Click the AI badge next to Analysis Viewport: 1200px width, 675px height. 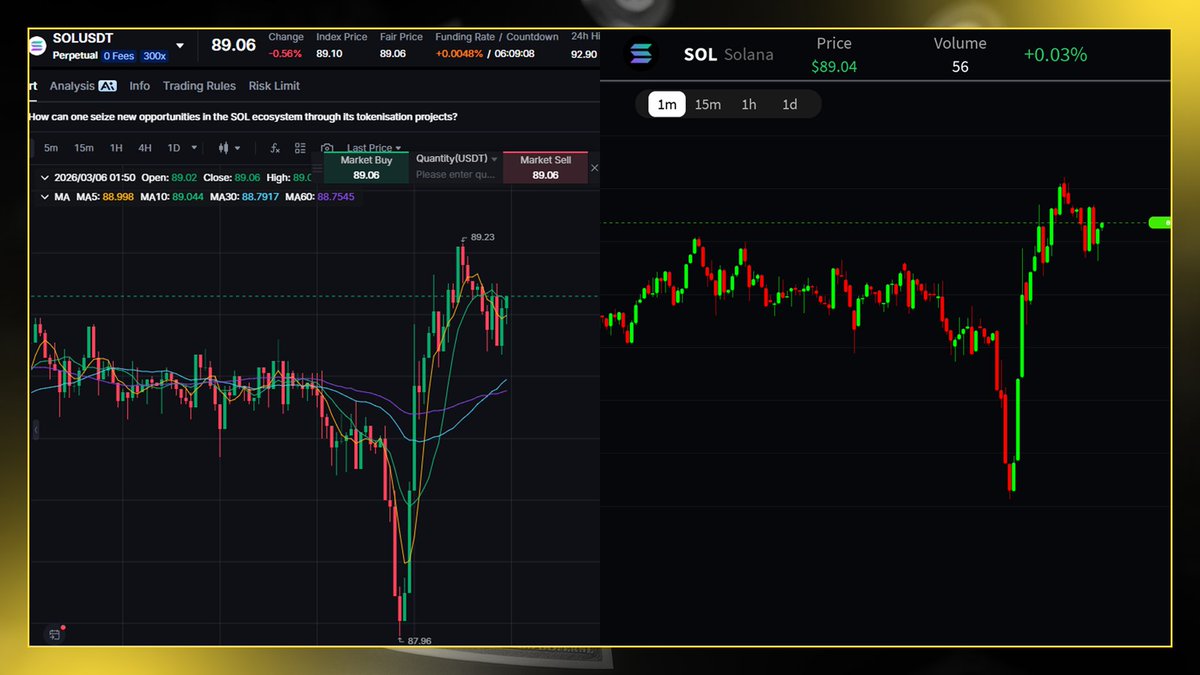(107, 86)
